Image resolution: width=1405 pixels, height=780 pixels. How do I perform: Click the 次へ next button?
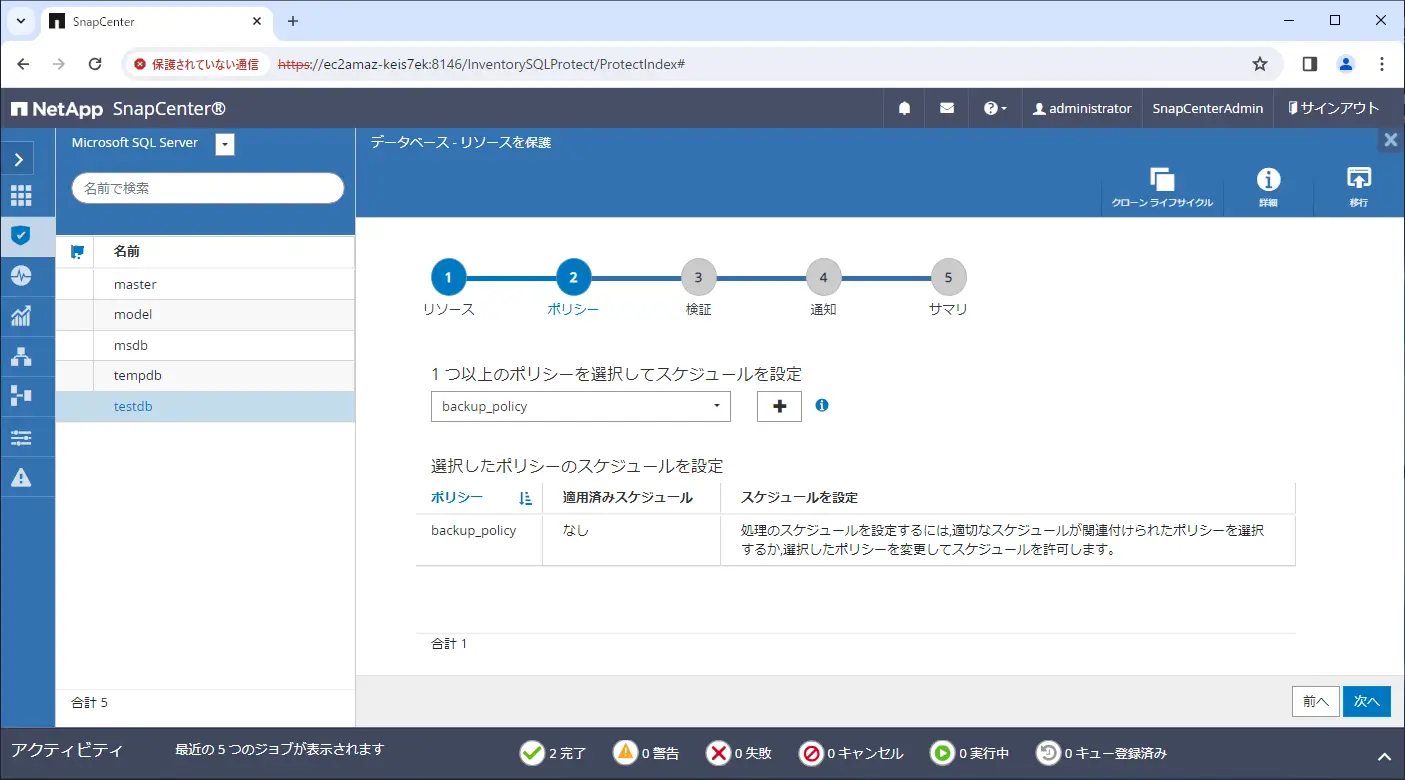pos(1367,702)
